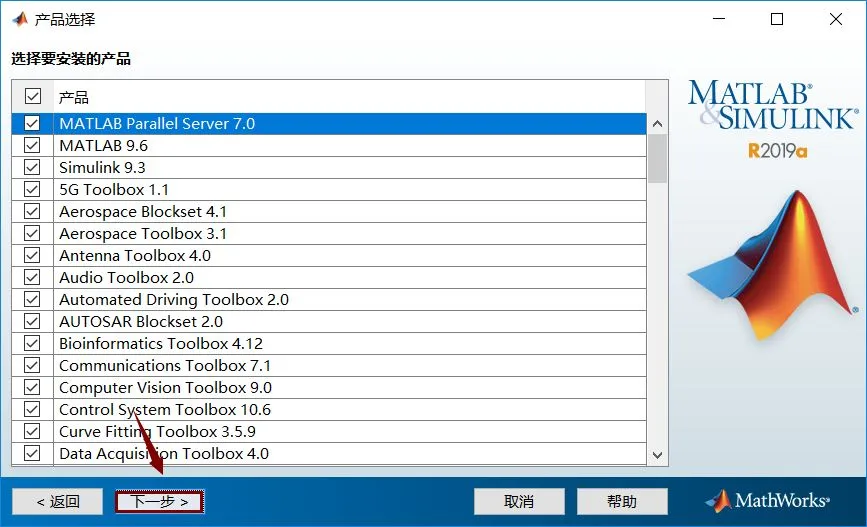Minimize the 产品选择 window
Screen dimensions: 867x527
719,19
